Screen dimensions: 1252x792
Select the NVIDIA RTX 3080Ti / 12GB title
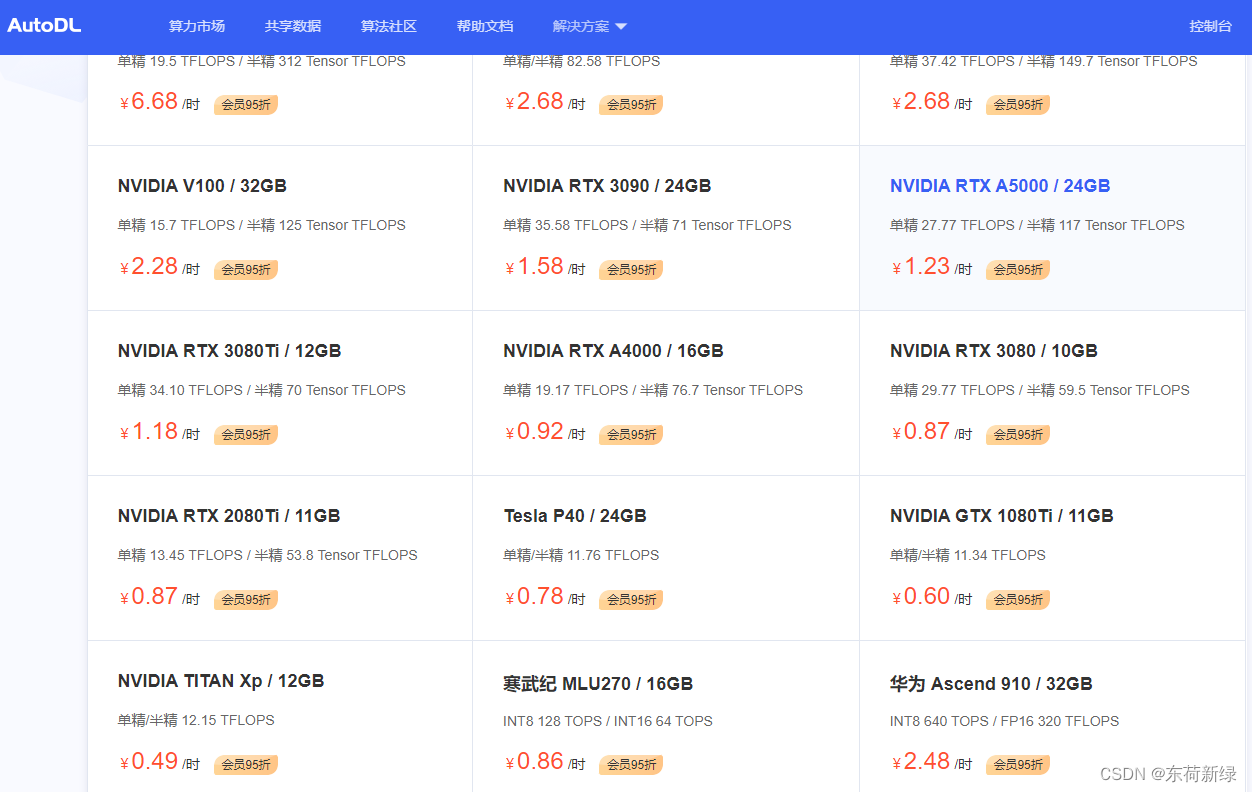(229, 351)
